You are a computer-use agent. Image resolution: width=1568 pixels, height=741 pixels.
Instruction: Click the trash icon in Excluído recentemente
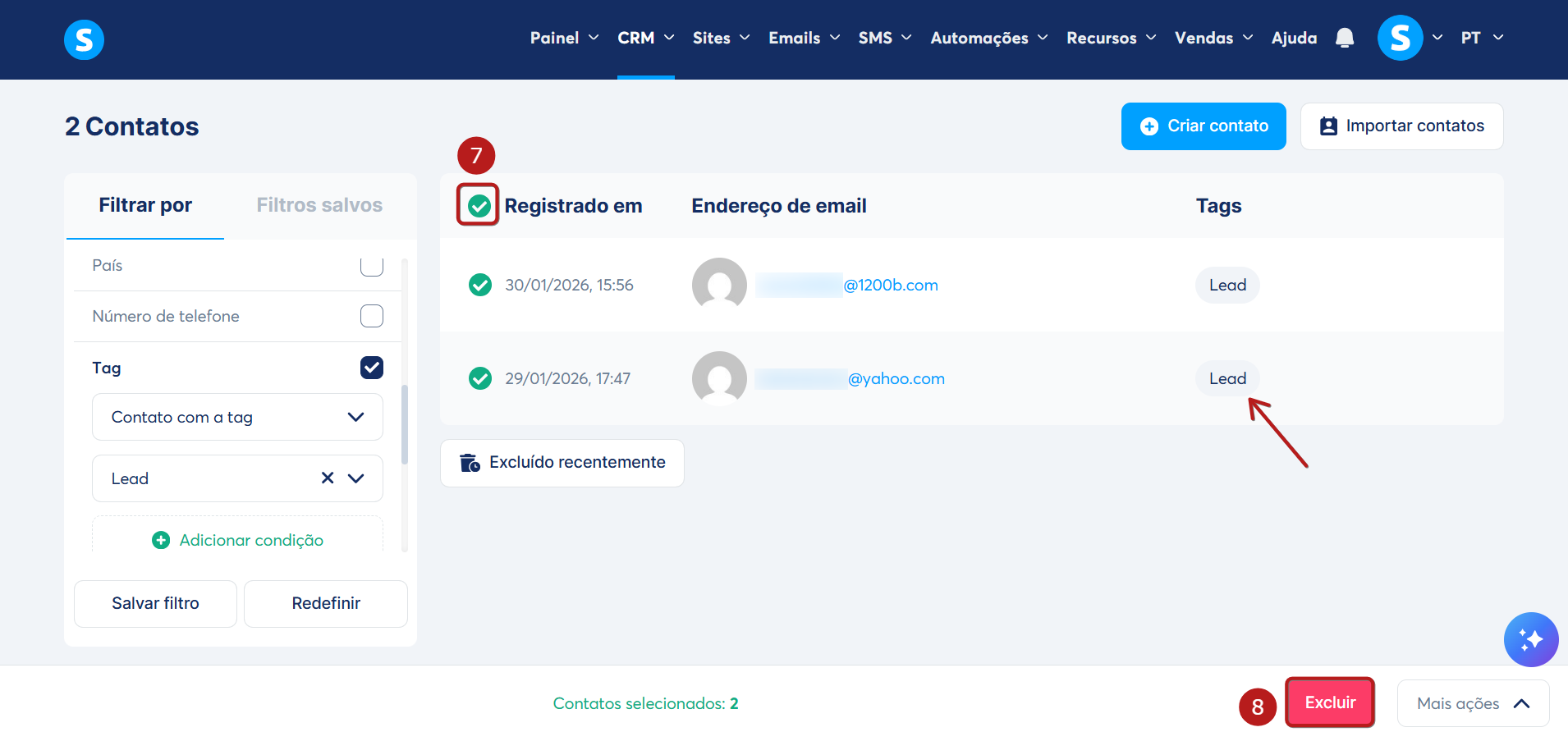click(x=470, y=463)
